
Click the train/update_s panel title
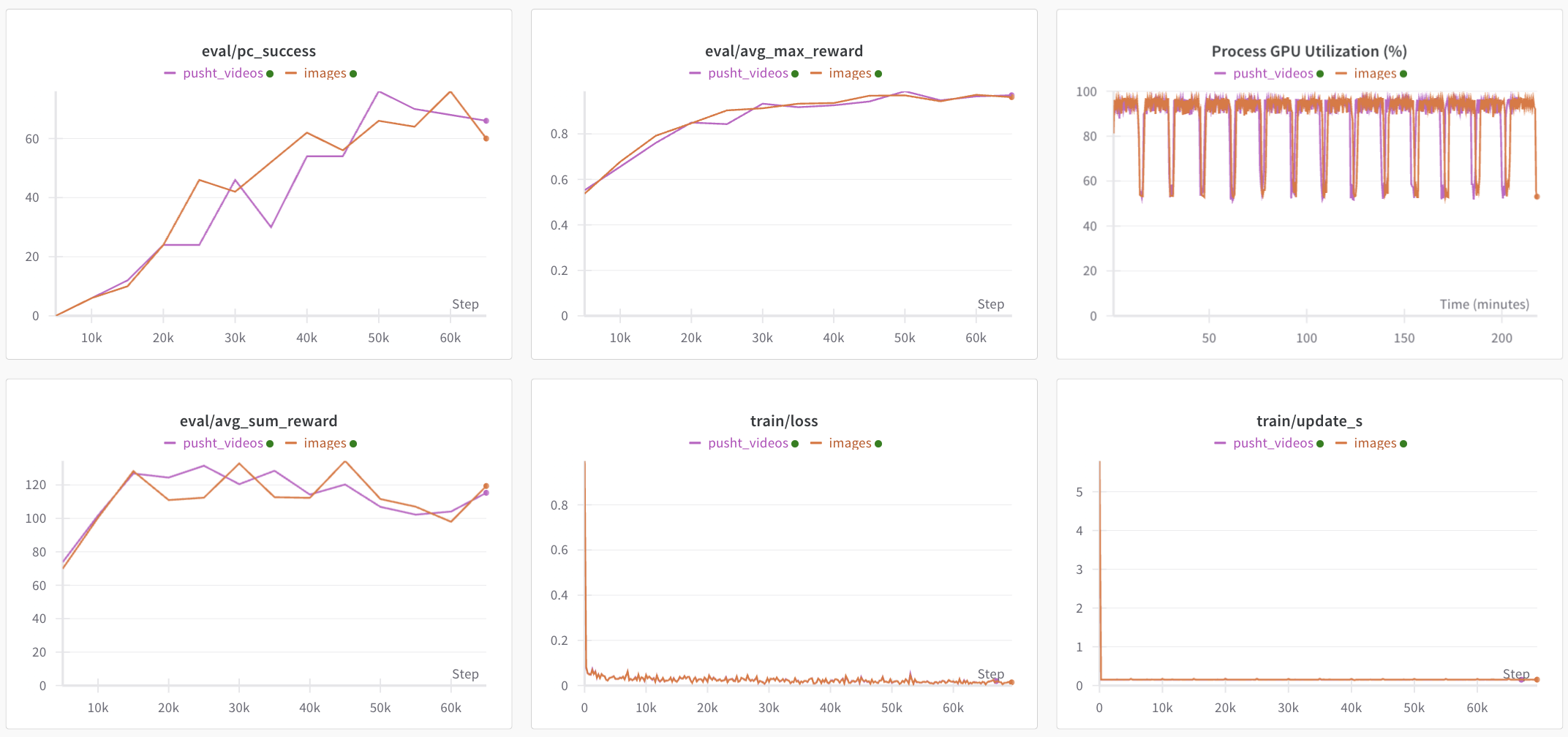click(x=1309, y=421)
